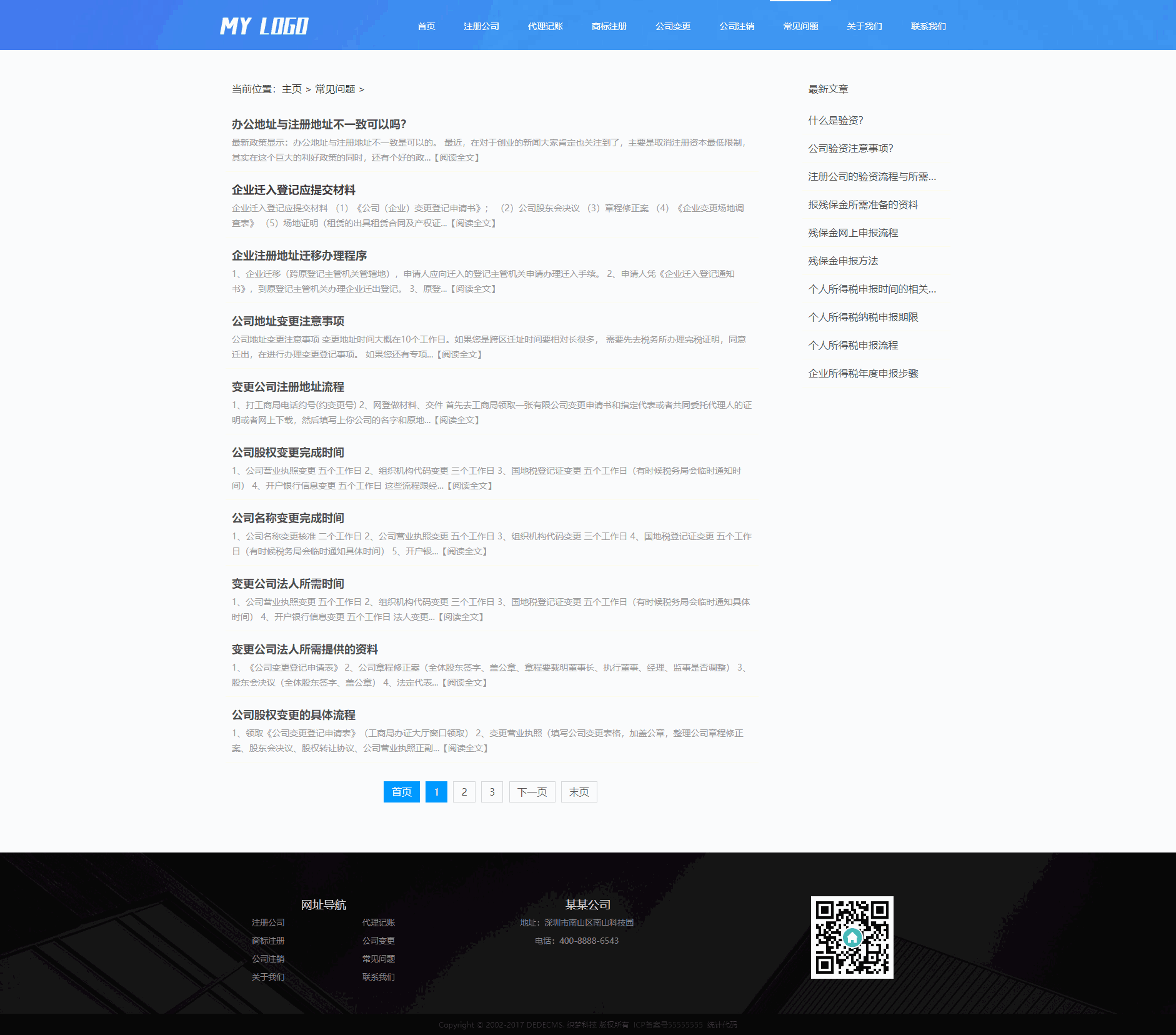Open article 企业注册地址迁移办理程序
The height and width of the screenshot is (1035, 1176).
(x=299, y=256)
